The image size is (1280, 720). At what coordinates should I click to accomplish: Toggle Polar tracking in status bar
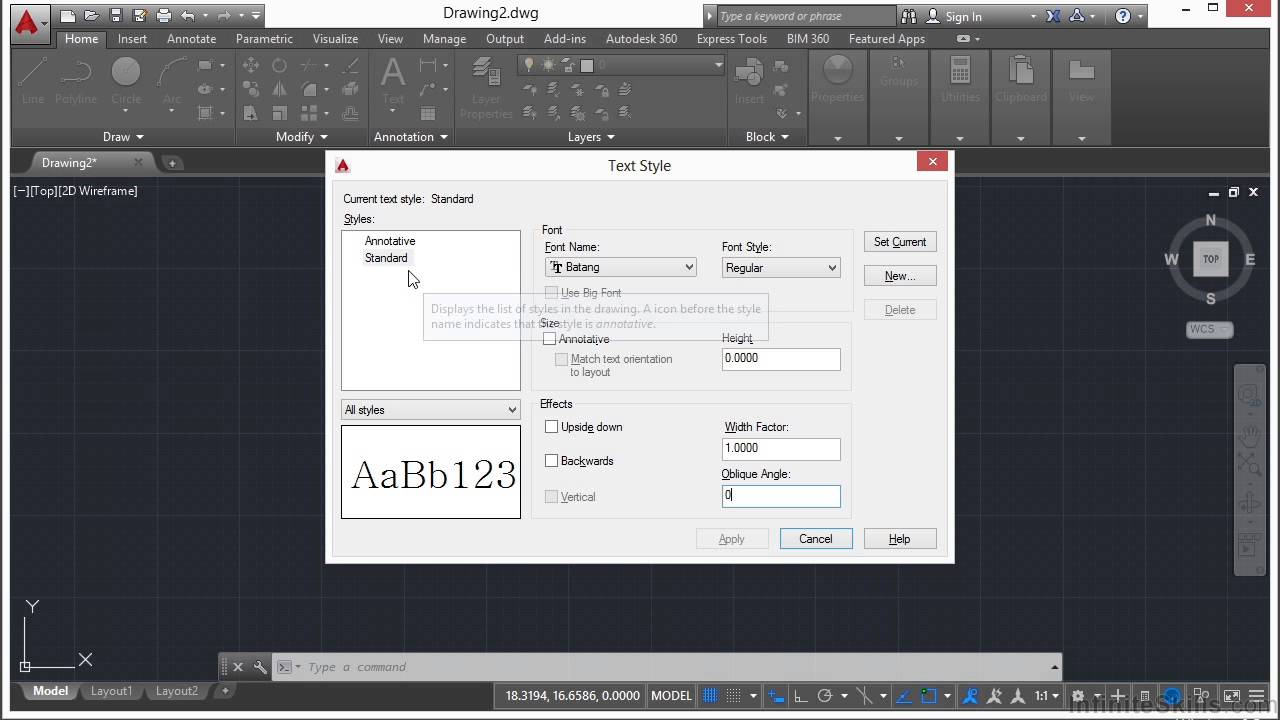(825, 696)
